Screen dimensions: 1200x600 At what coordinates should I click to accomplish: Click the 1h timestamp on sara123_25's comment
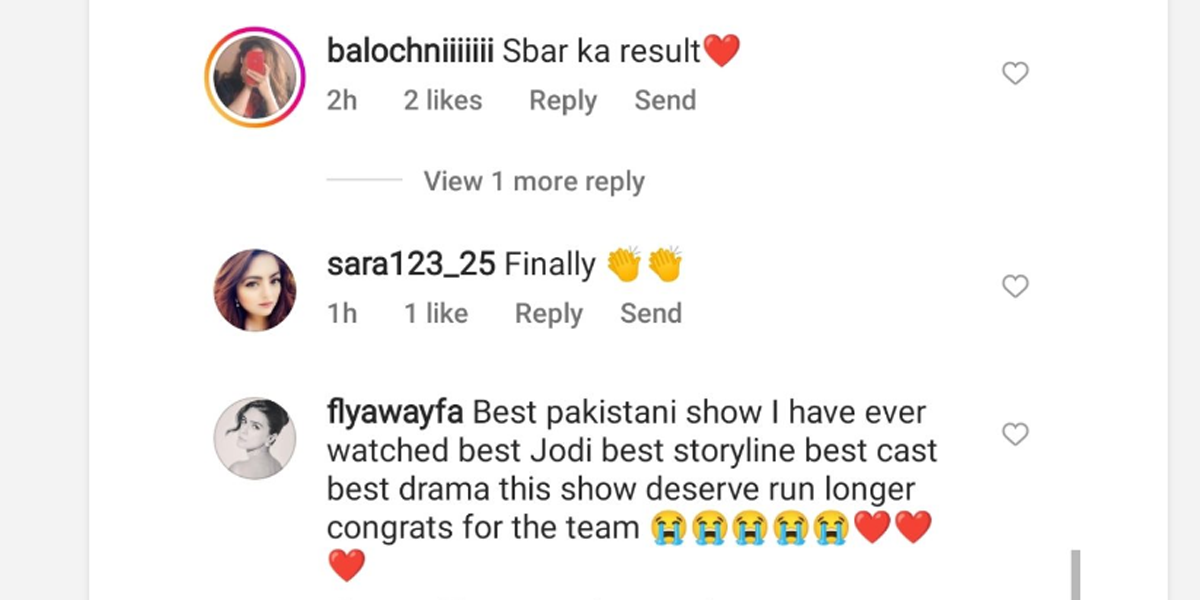[342, 314]
